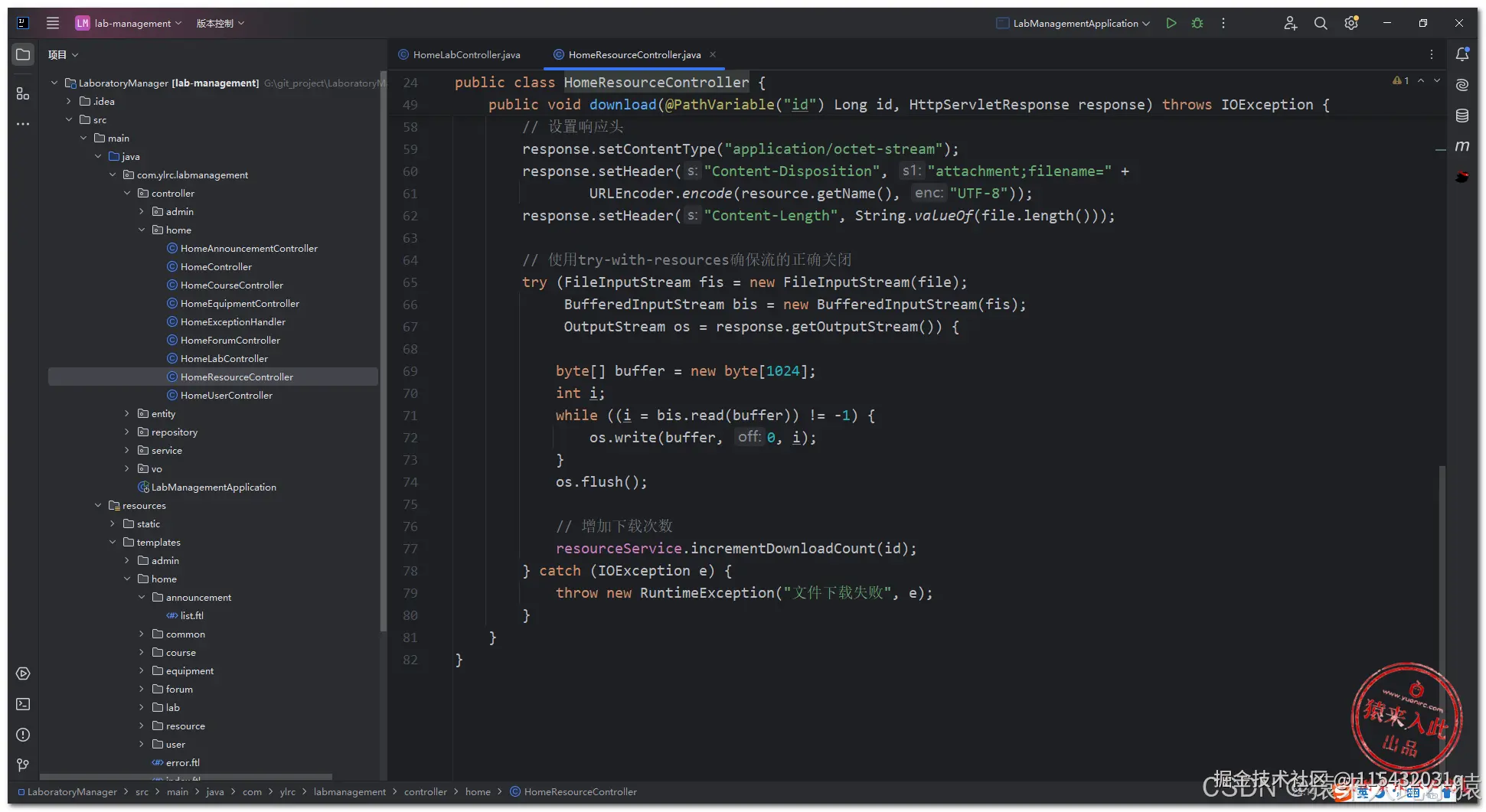Run LabManagementApplication
The height and width of the screenshot is (812, 1486).
tap(1171, 23)
